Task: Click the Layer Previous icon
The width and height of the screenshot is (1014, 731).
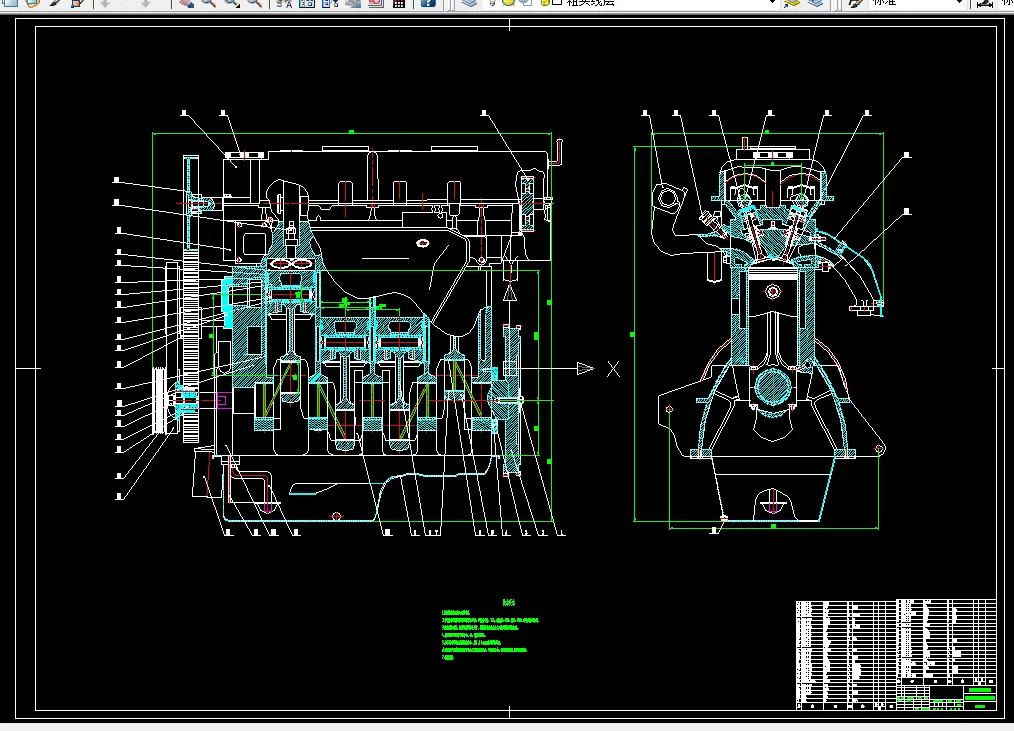Action: click(815, 3)
